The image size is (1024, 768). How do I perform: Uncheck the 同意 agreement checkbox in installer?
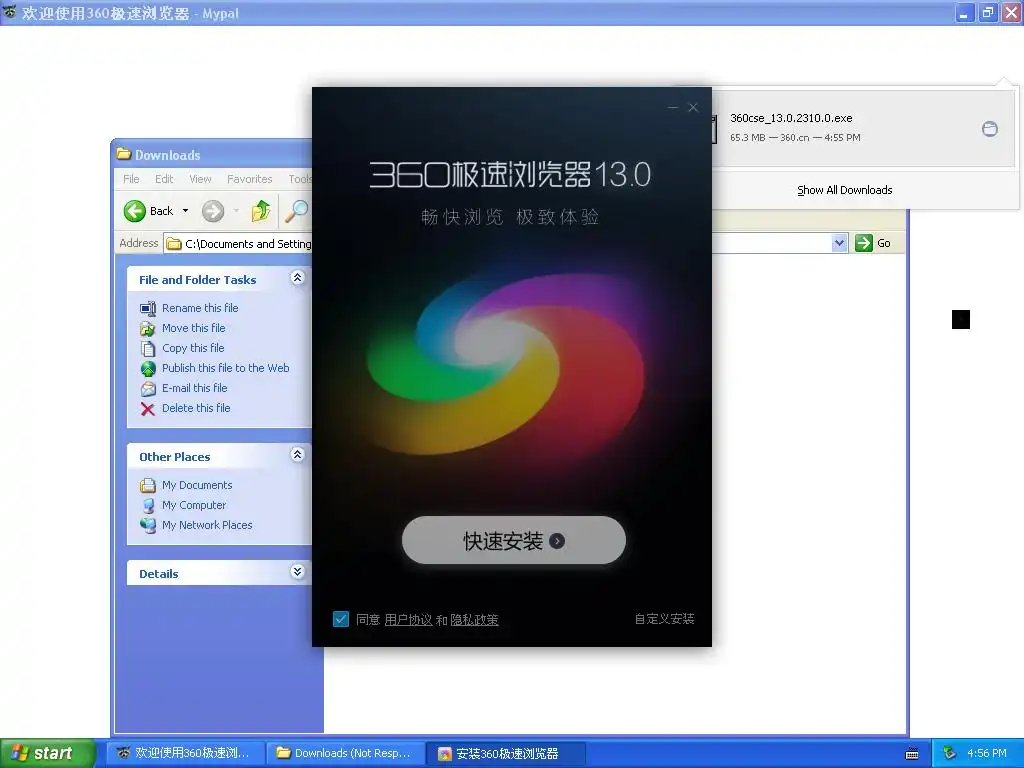(x=340, y=618)
